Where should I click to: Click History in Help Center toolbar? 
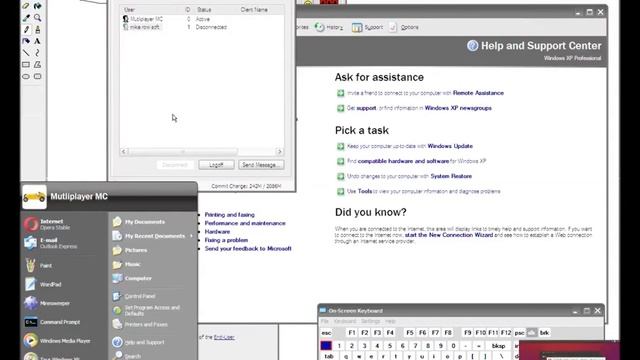[x=329, y=27]
